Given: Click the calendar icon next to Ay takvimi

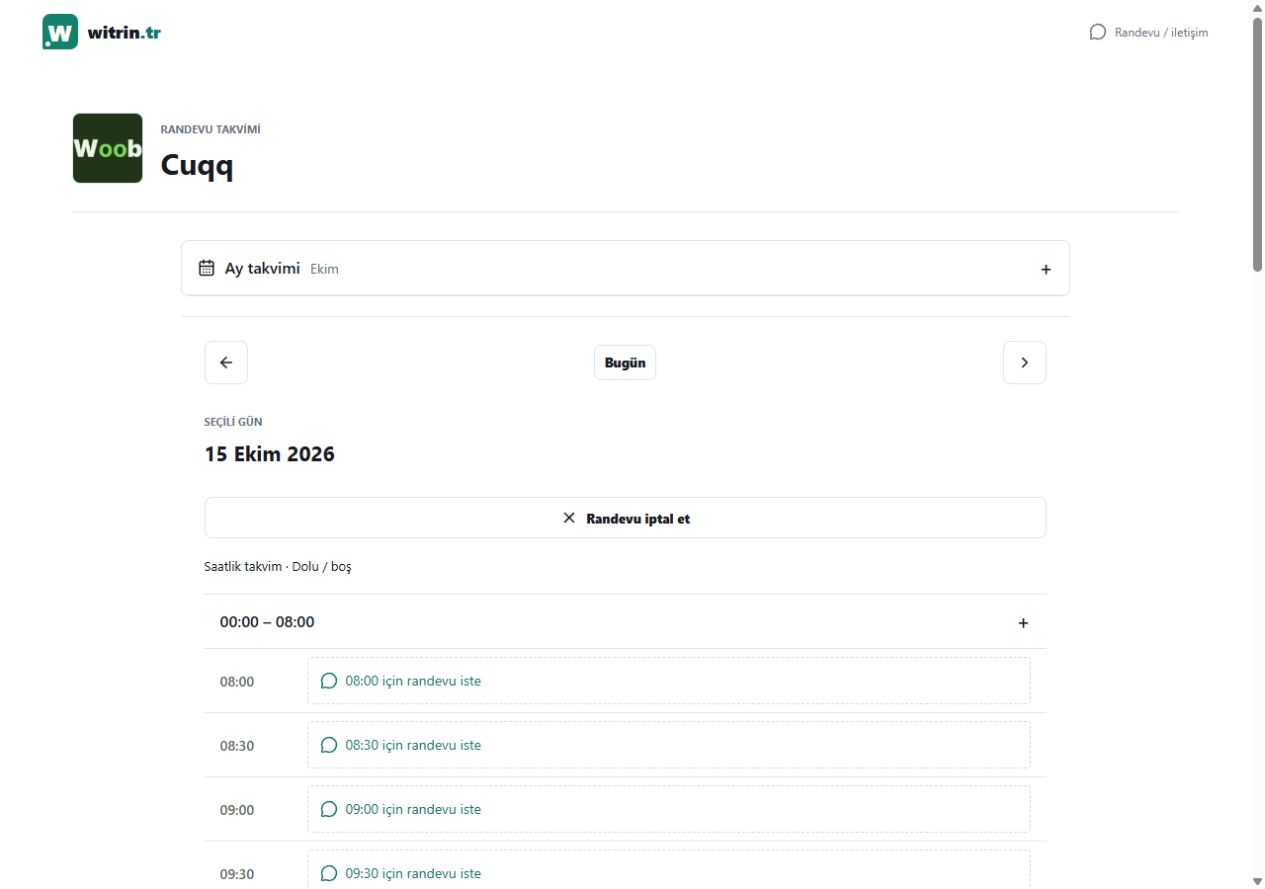Looking at the screenshot, I should pyautogui.click(x=207, y=268).
